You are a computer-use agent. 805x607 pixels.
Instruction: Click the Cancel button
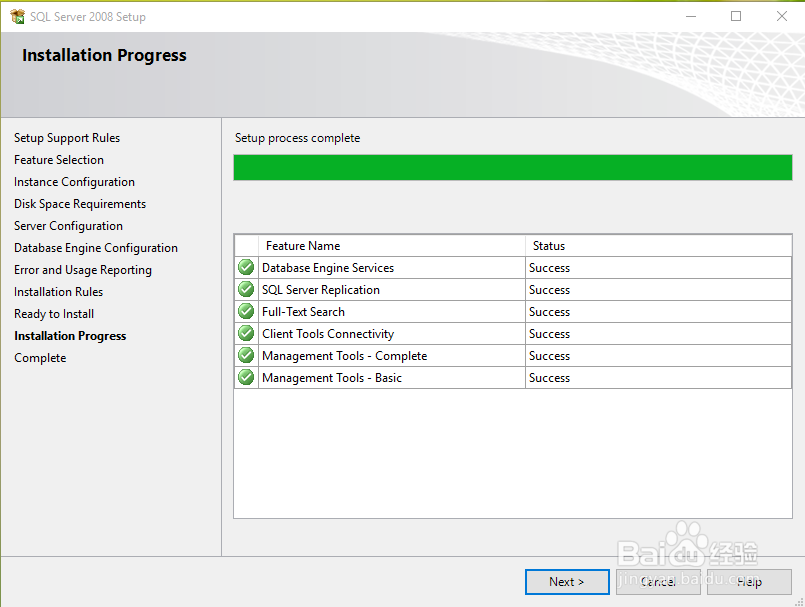point(658,582)
